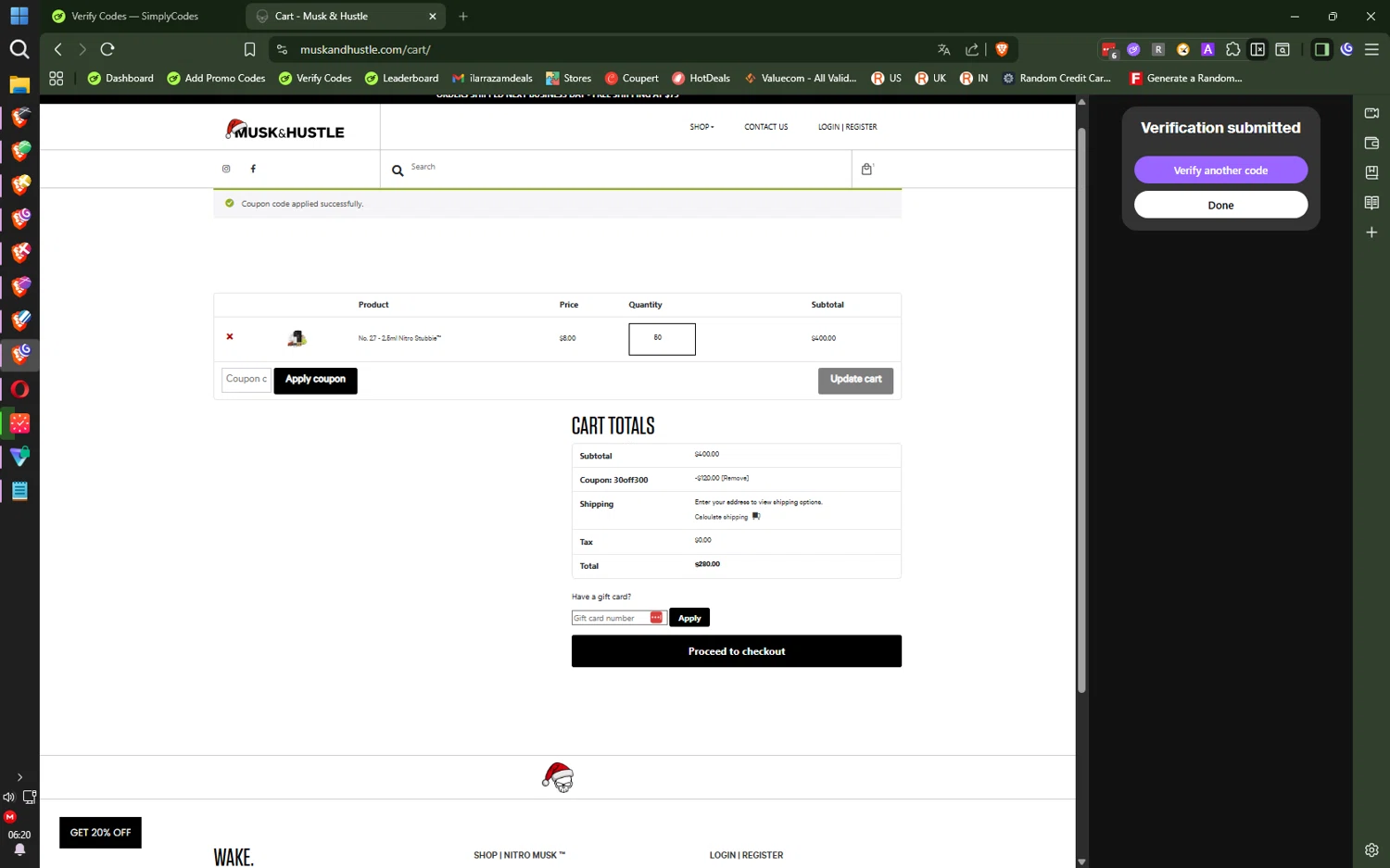Open Windows search magnifier

[x=19, y=49]
